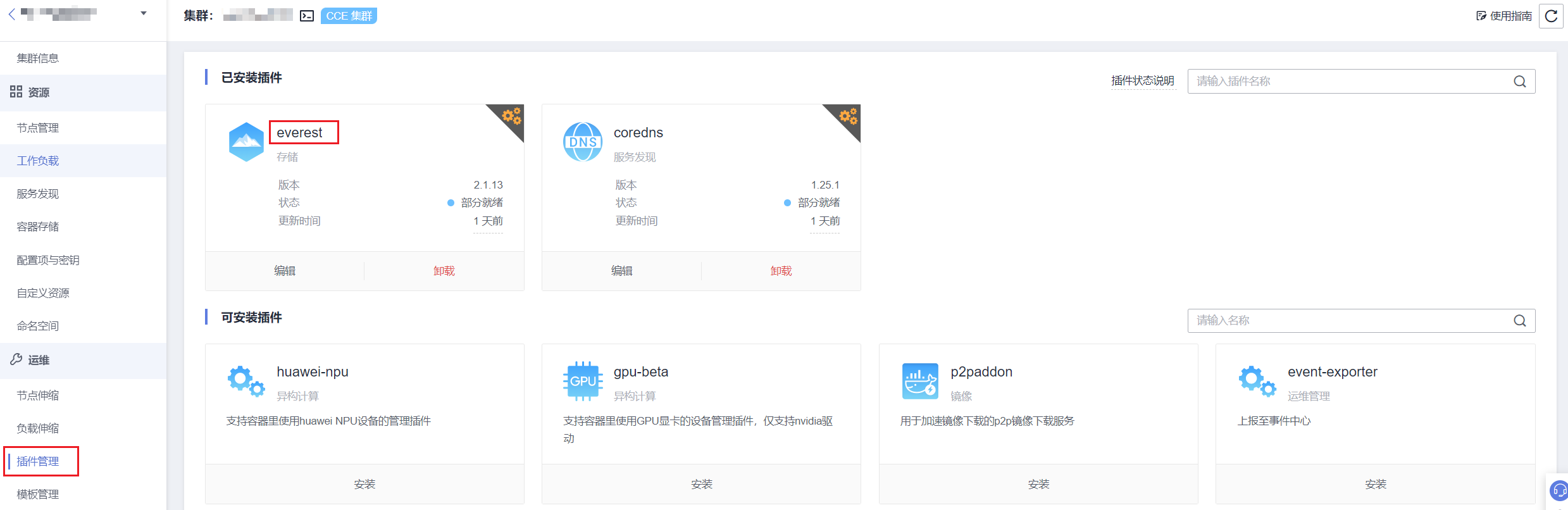Click the CCE 集群 tag
Viewport: 1568px width, 510px height.
(349, 16)
